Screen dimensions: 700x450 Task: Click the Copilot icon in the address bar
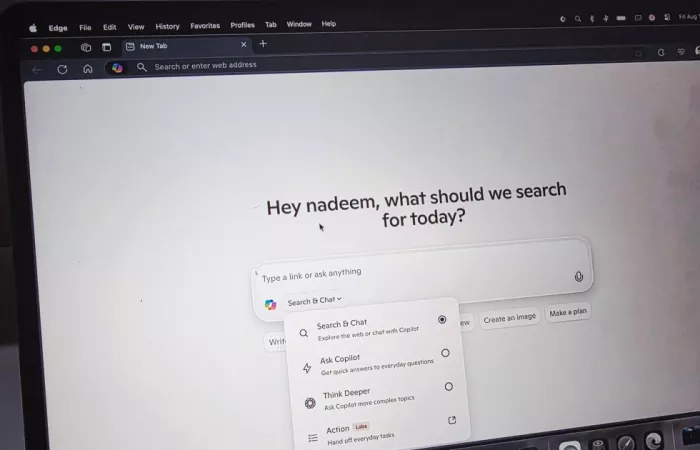(117, 68)
